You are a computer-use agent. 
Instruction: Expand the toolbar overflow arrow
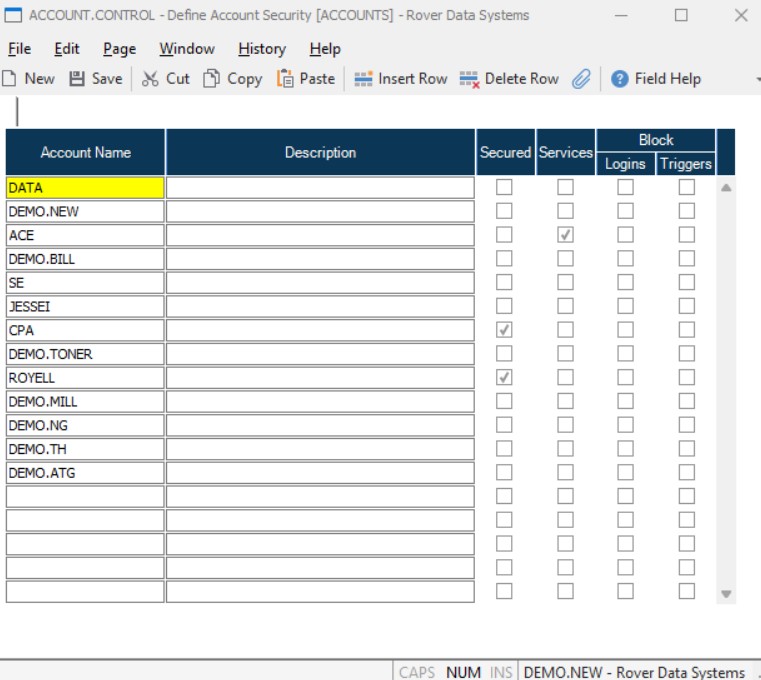(756, 79)
